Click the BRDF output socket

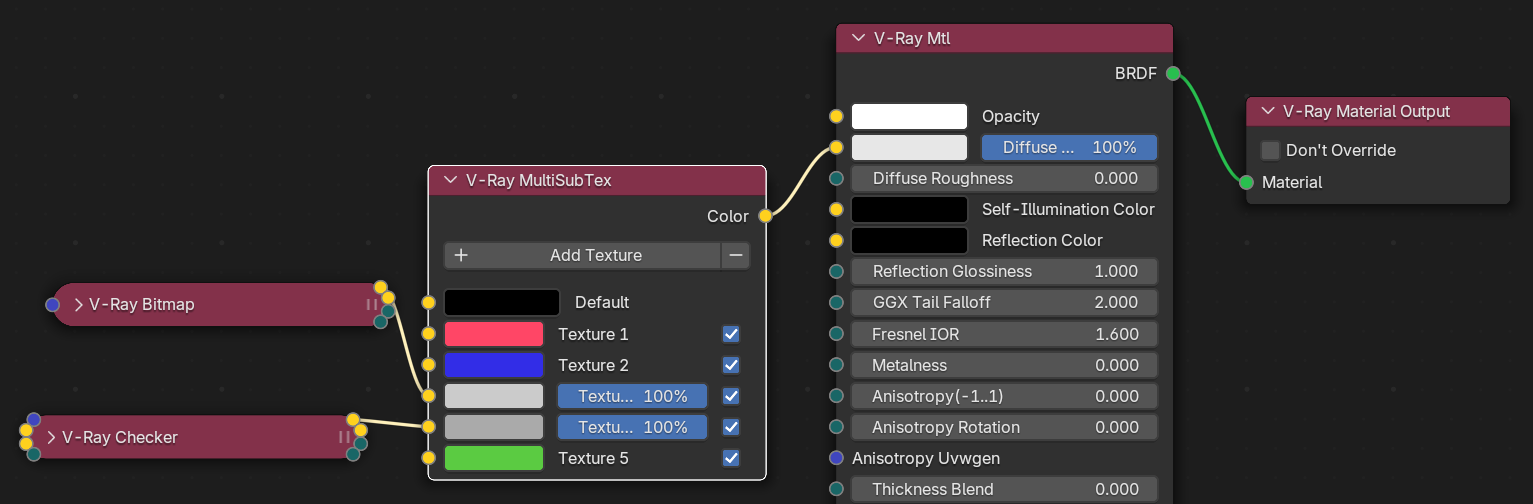click(x=1173, y=73)
